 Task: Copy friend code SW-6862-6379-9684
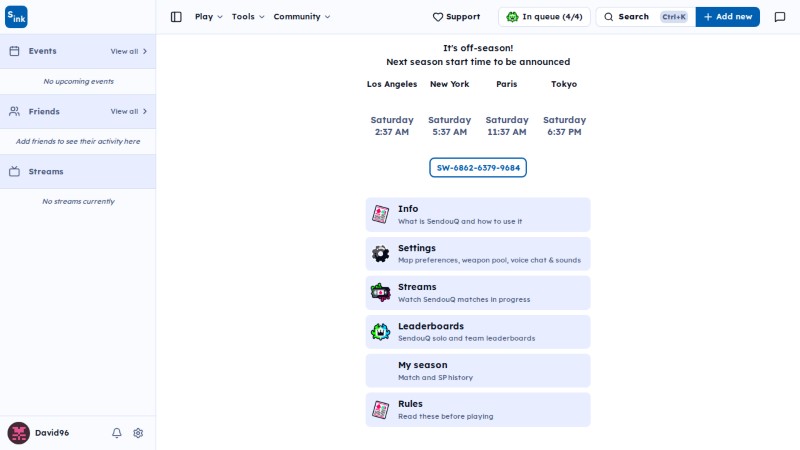point(478,168)
